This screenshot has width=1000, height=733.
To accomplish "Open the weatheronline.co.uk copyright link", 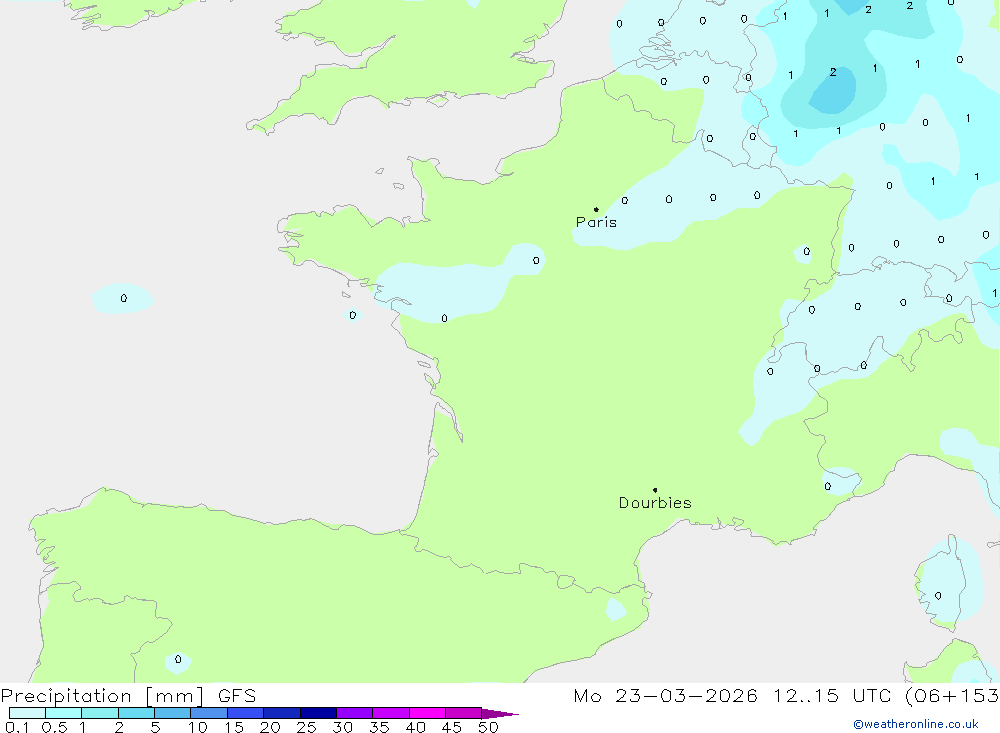I will click(916, 724).
